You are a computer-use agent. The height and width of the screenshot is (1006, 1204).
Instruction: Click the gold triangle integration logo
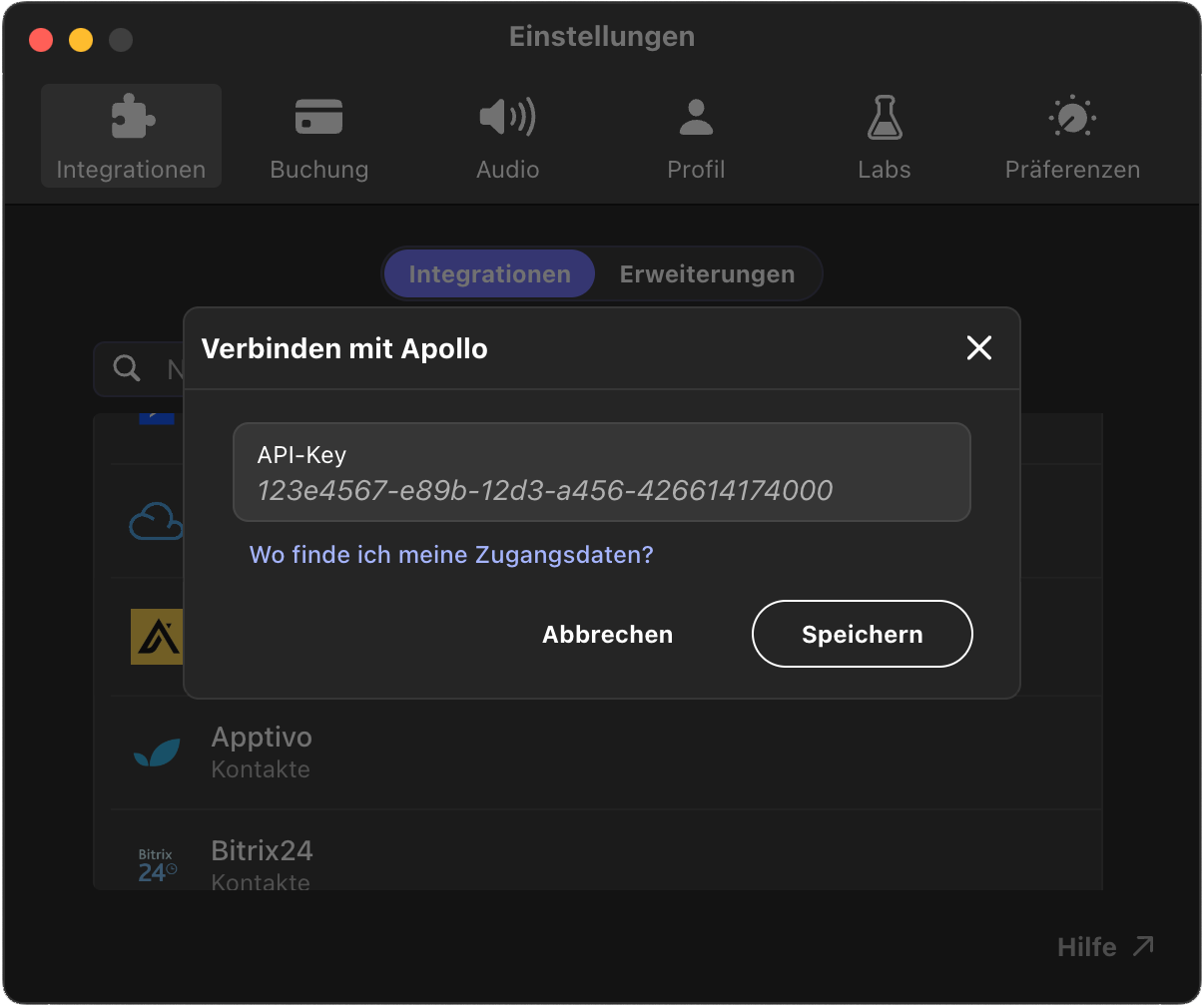(x=157, y=637)
